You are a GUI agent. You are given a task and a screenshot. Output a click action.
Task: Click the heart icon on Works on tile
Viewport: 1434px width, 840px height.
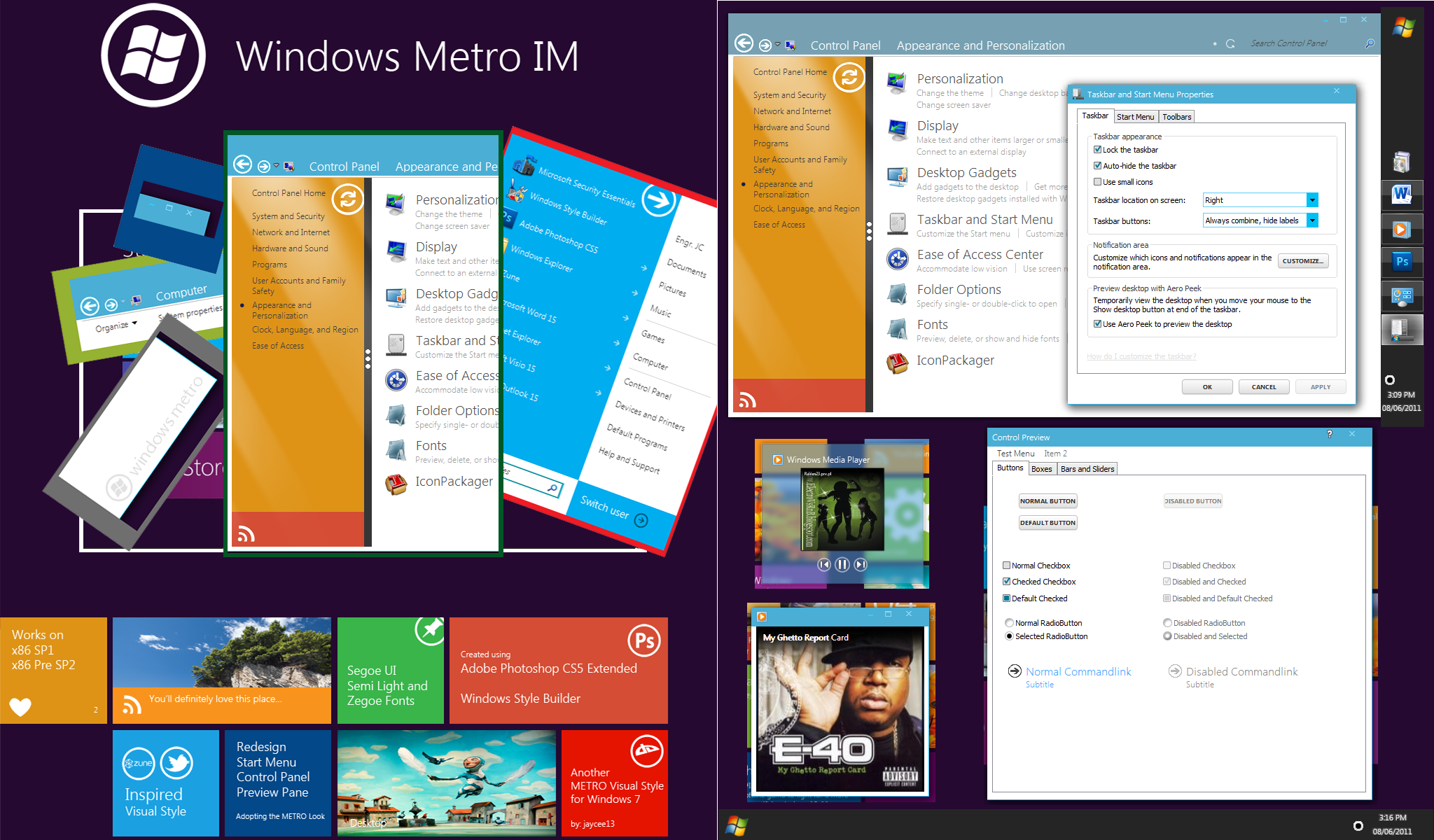pos(20,707)
